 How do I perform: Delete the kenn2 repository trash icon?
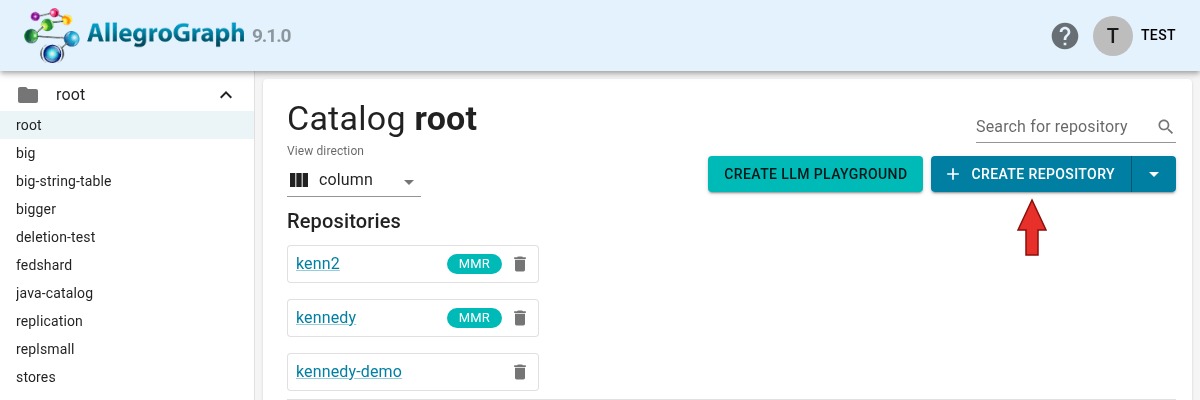click(519, 264)
